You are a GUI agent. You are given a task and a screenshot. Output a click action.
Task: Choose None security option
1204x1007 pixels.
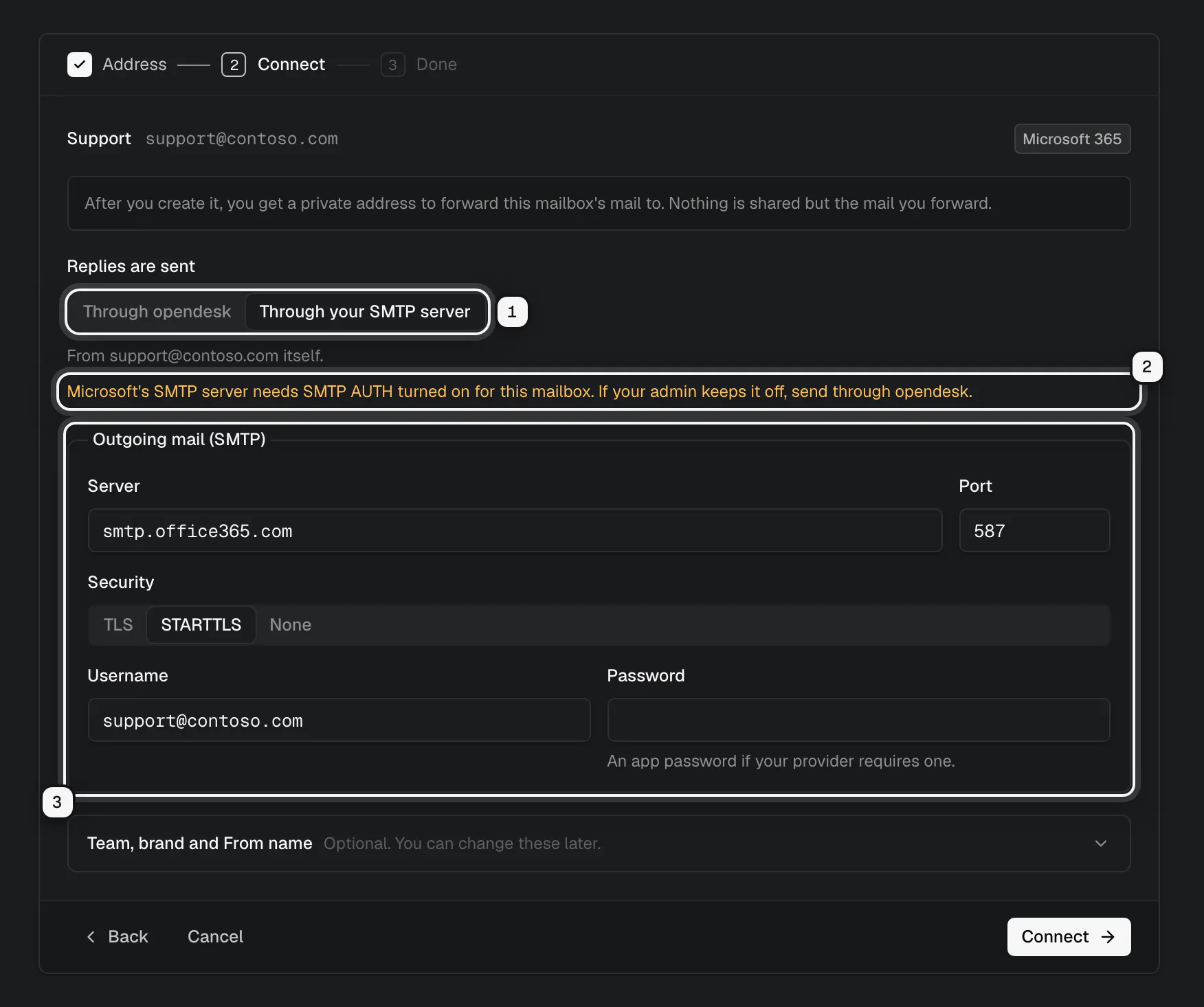(x=291, y=625)
